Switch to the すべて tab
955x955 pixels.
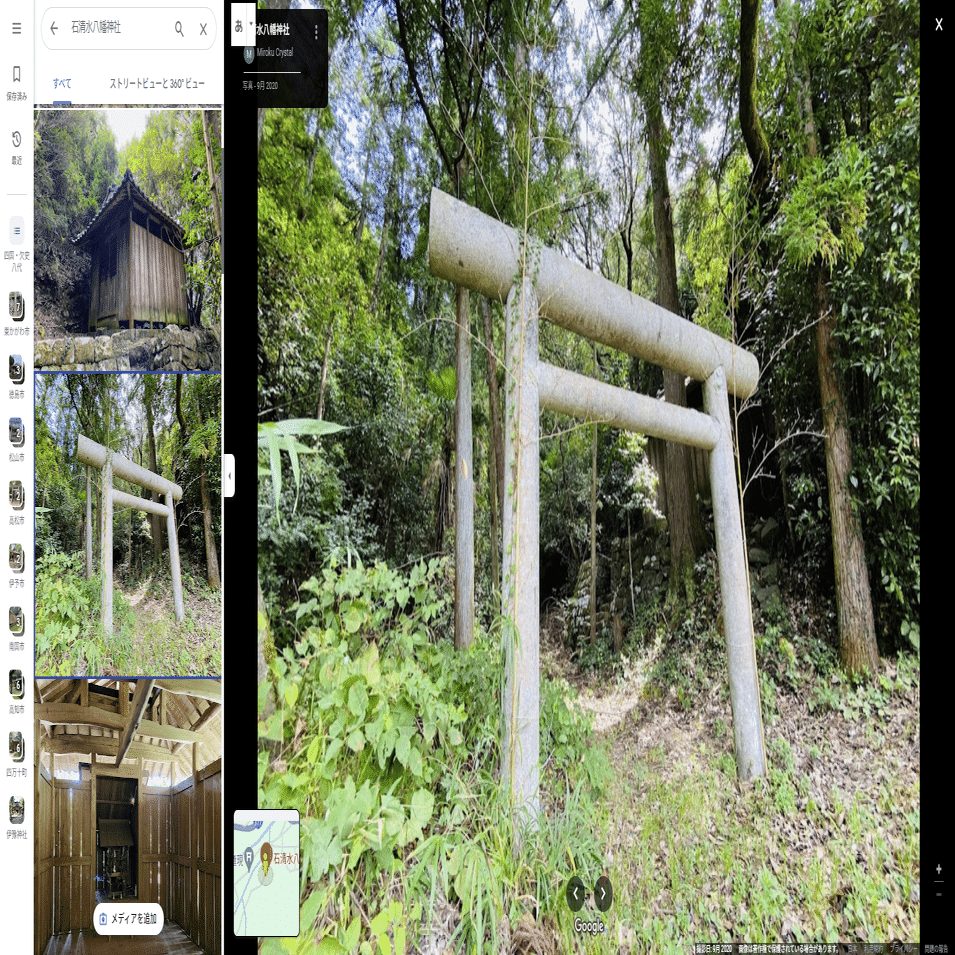tap(62, 83)
